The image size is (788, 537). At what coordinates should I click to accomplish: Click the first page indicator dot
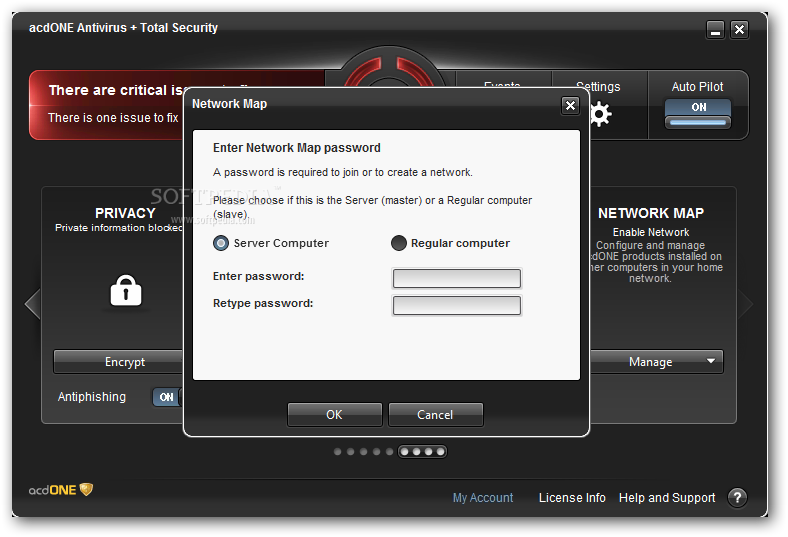pos(338,452)
